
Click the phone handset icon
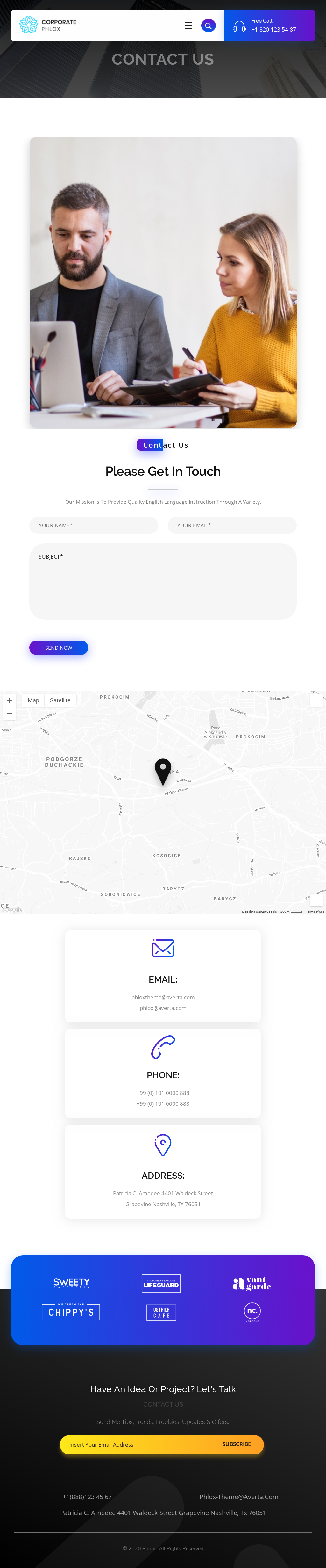163,1047
